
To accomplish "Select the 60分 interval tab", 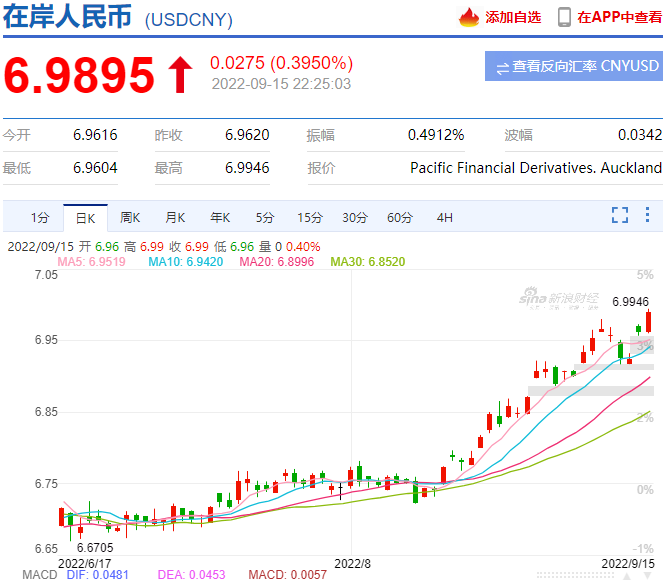I will tap(399, 217).
